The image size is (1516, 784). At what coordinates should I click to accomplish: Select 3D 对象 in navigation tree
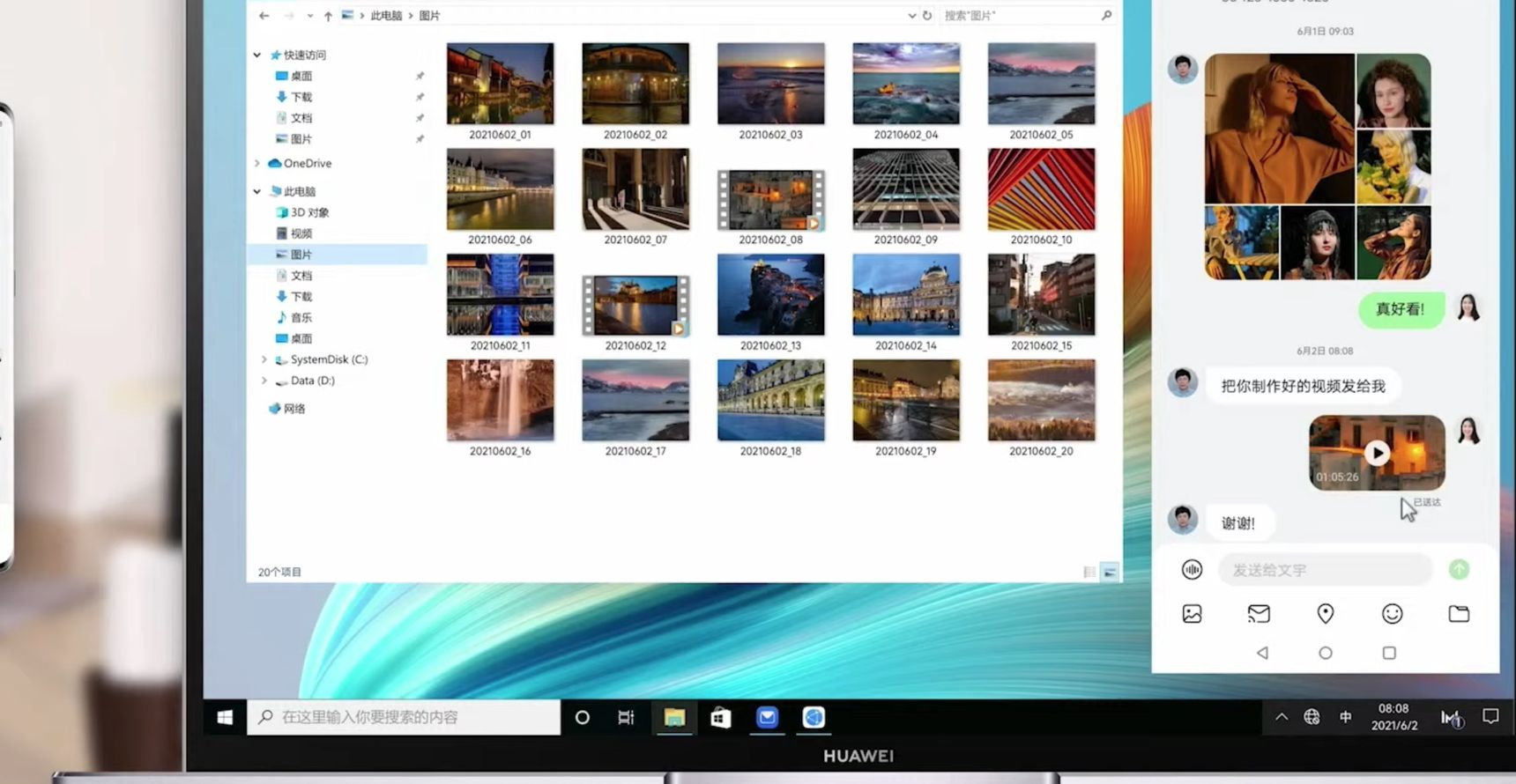pos(302,212)
